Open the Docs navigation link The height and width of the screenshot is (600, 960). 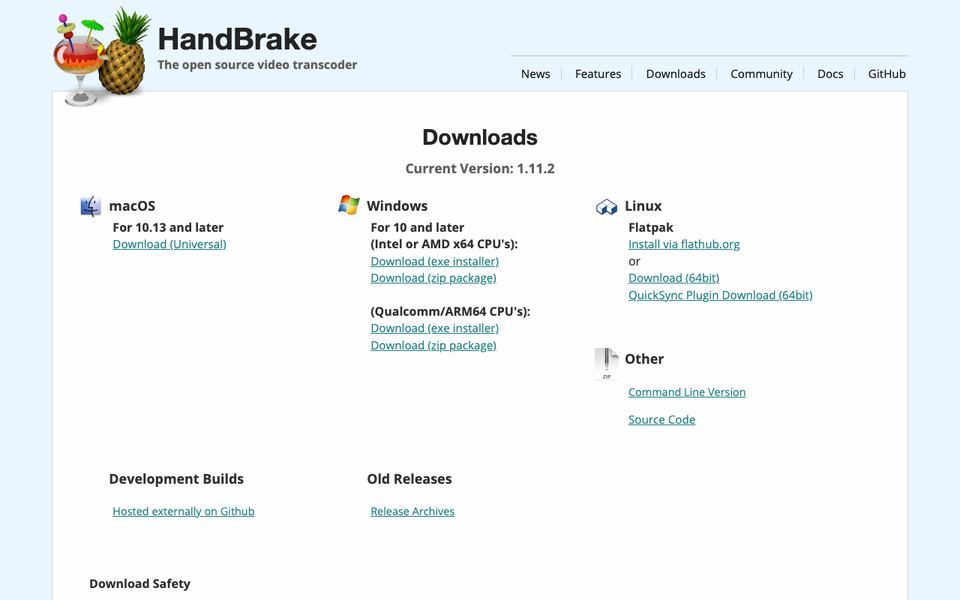(830, 74)
